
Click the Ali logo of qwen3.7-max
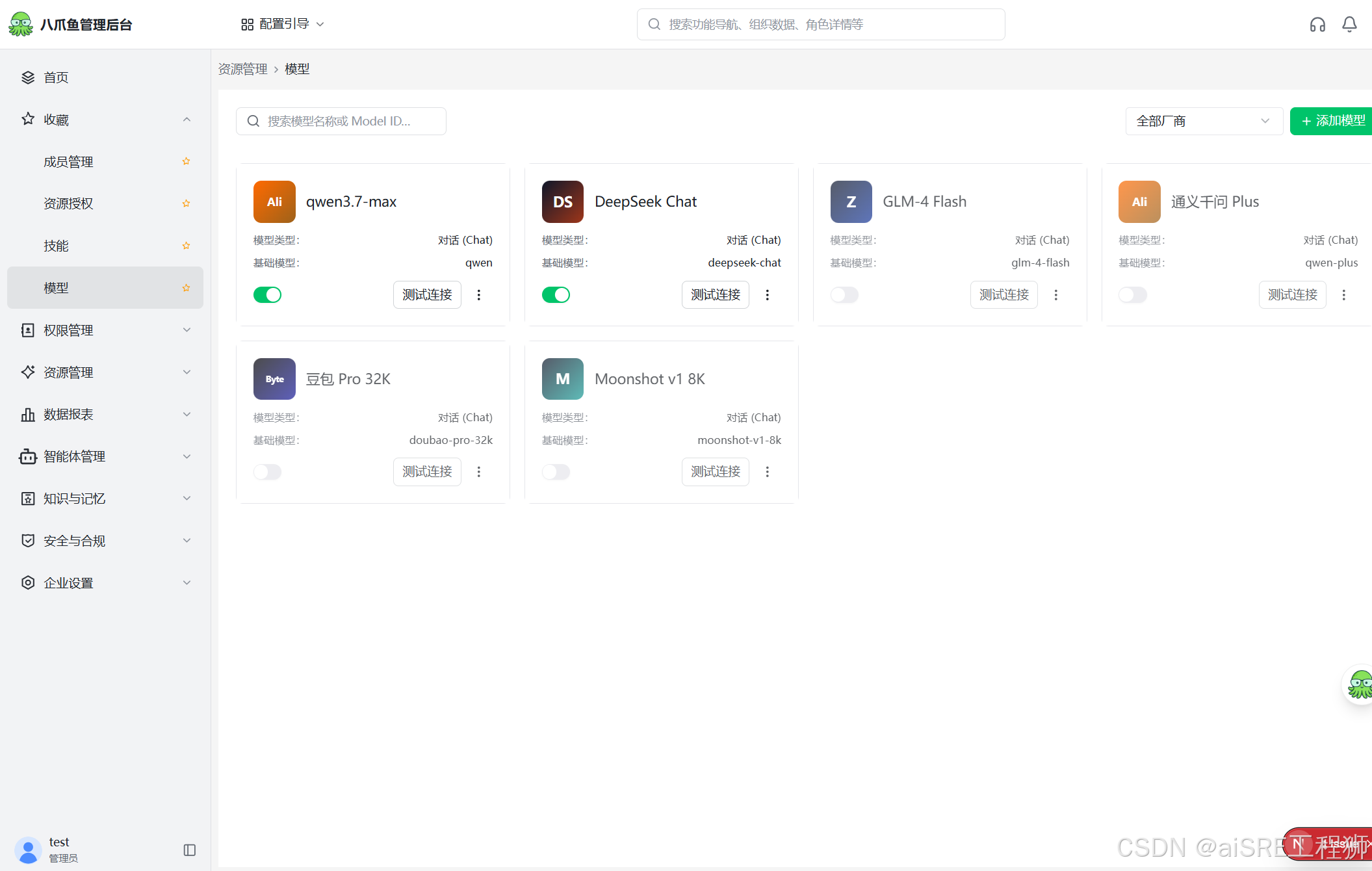coord(274,201)
